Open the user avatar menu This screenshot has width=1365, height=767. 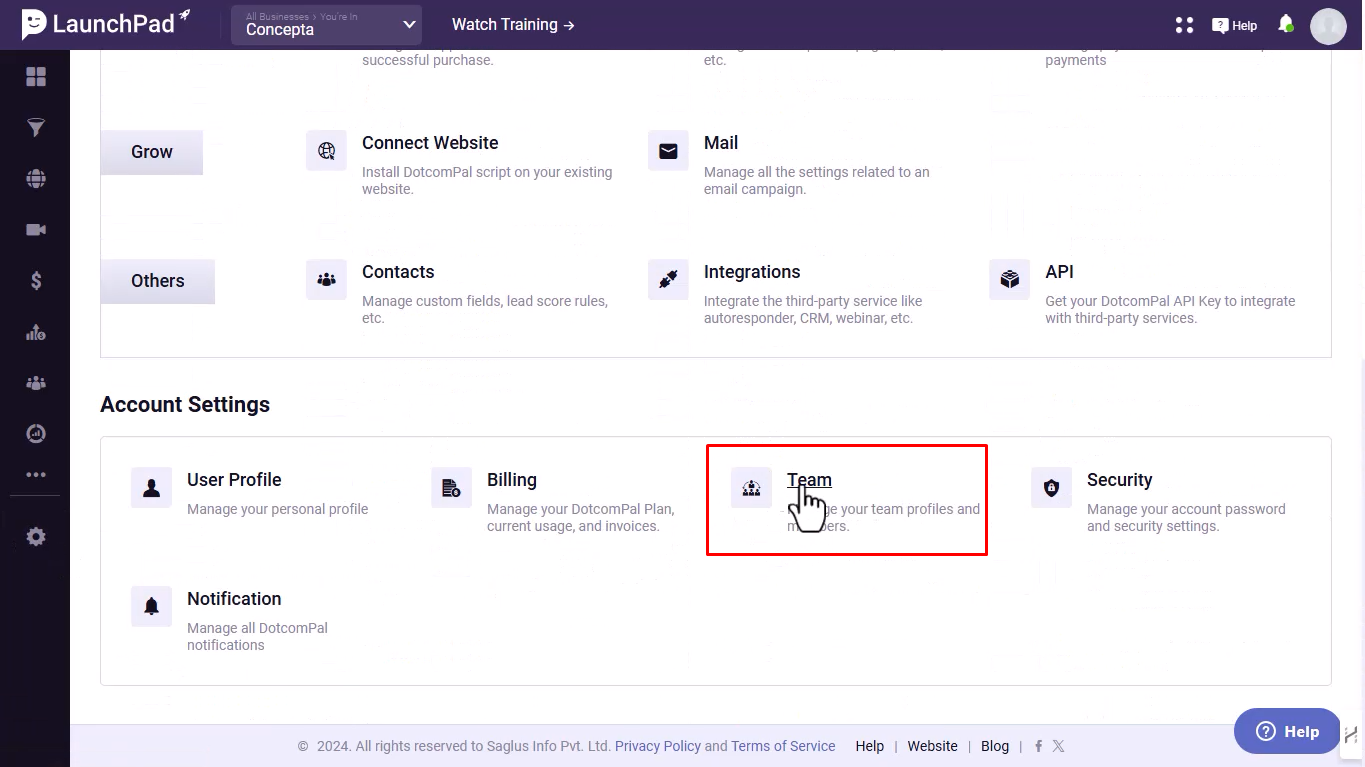(x=1329, y=26)
